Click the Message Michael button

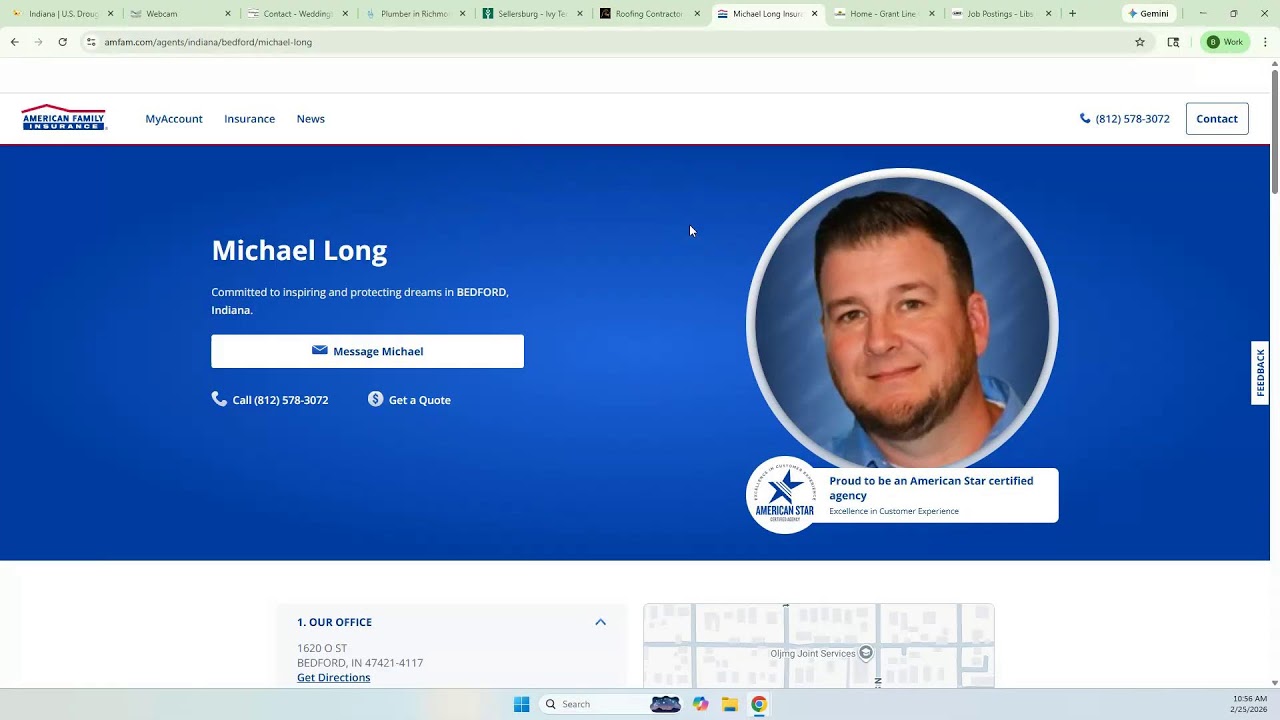(x=367, y=351)
